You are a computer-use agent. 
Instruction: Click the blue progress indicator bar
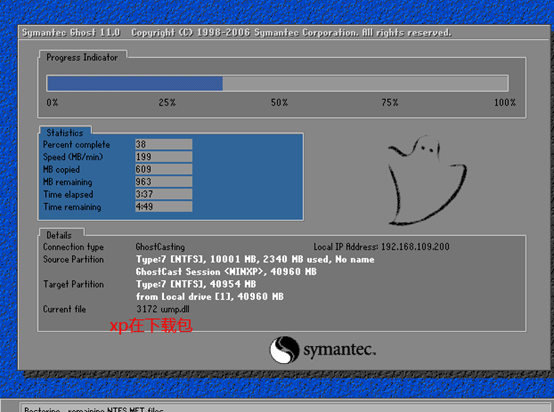point(135,83)
